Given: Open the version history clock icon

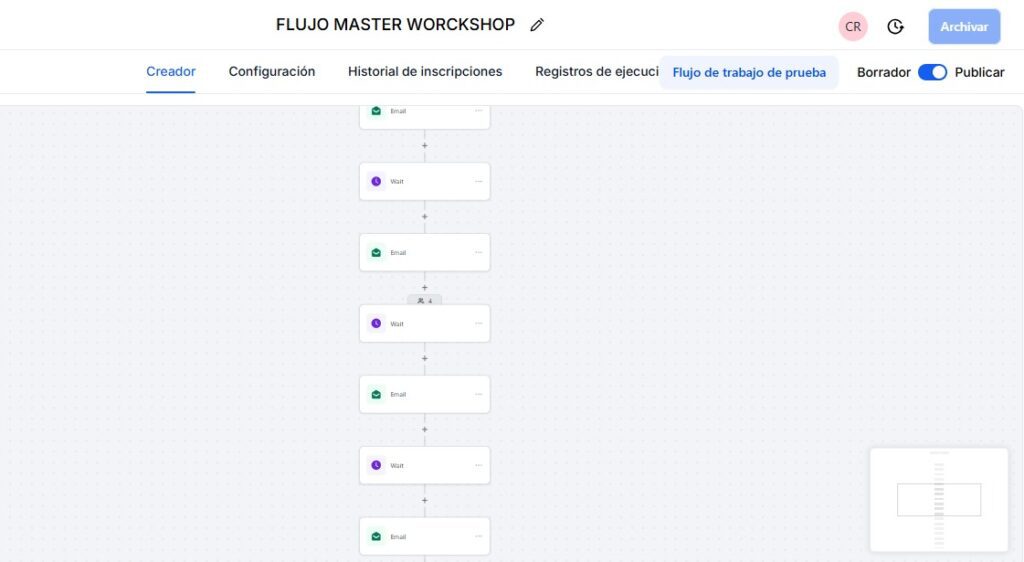Looking at the screenshot, I should pos(896,27).
